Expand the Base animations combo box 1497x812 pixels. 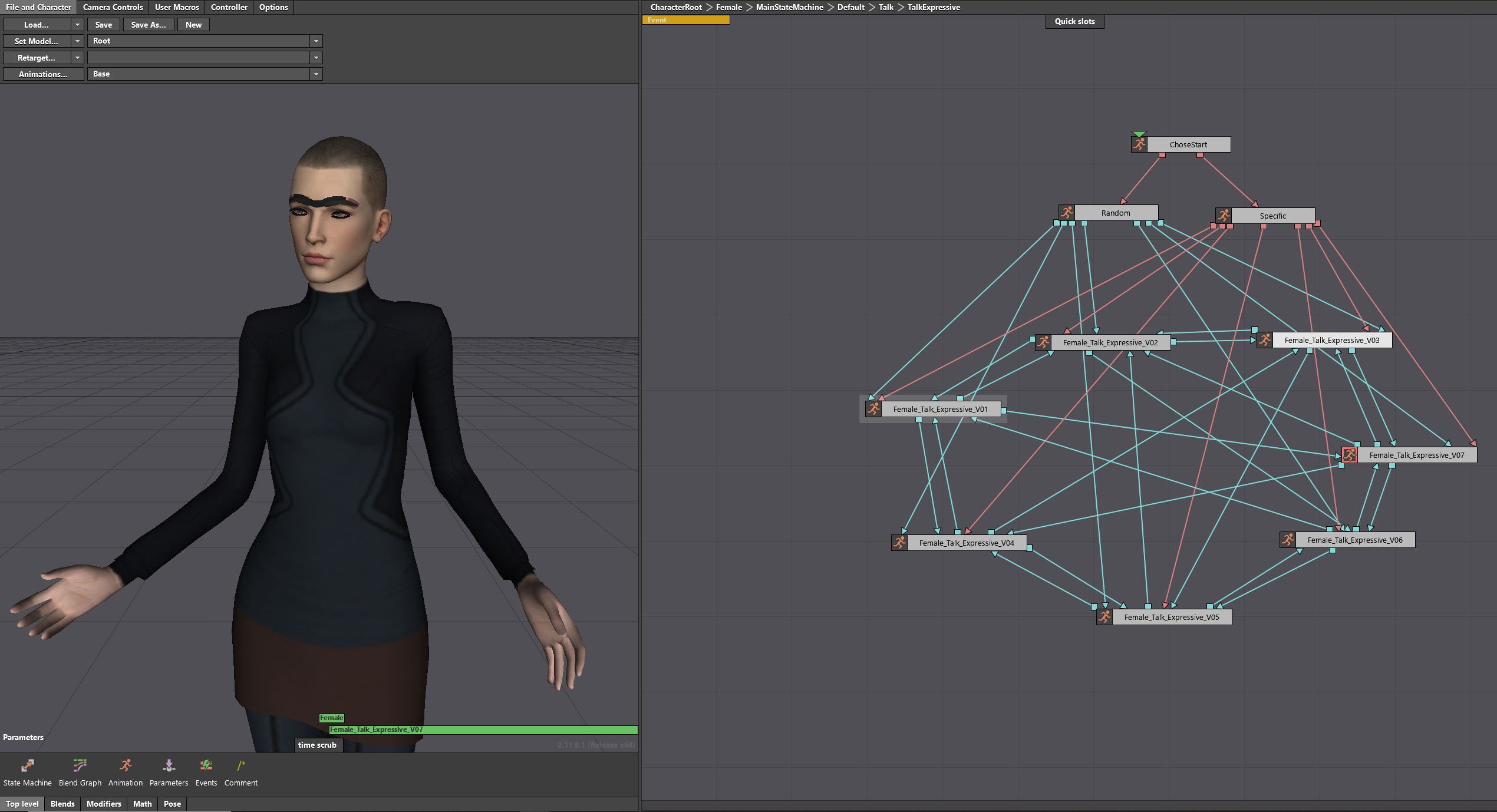pyautogui.click(x=316, y=74)
